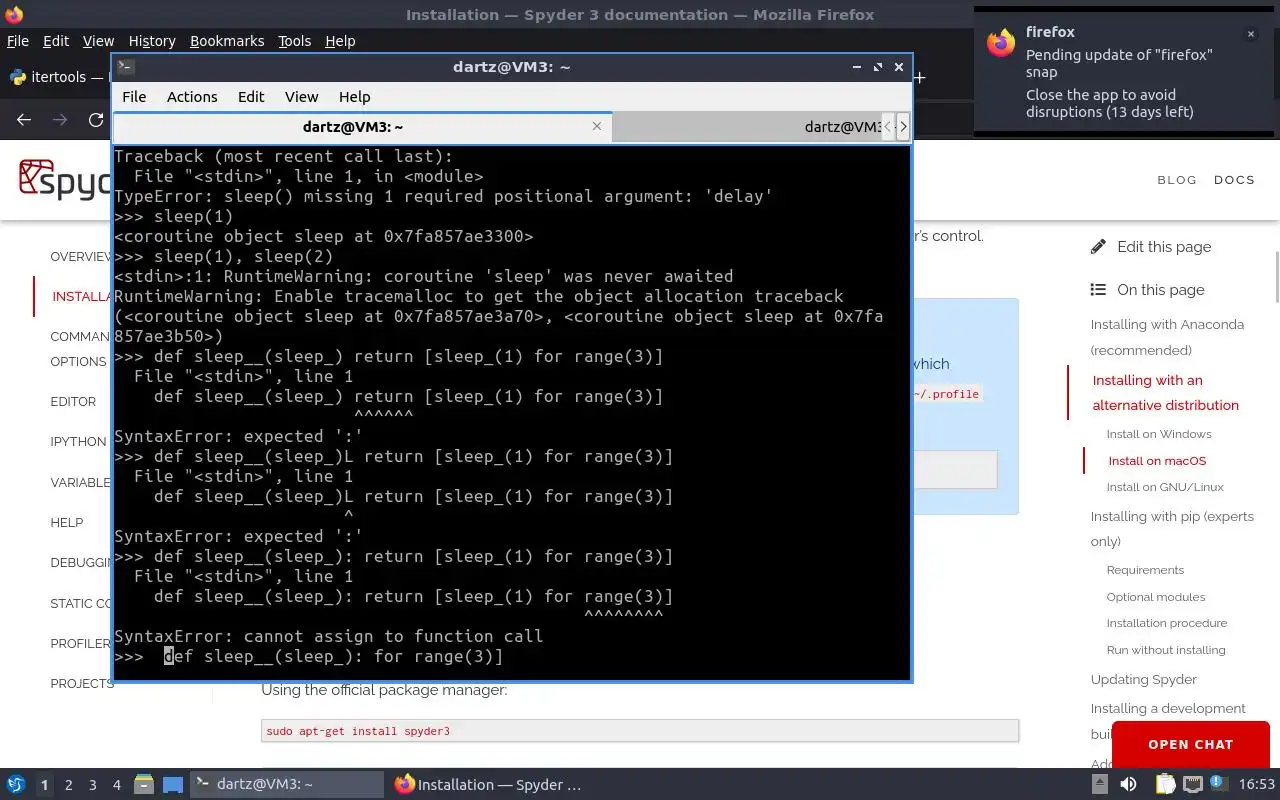Go to Updating Spyder section
The height and width of the screenshot is (800, 1280).
click(1144, 679)
